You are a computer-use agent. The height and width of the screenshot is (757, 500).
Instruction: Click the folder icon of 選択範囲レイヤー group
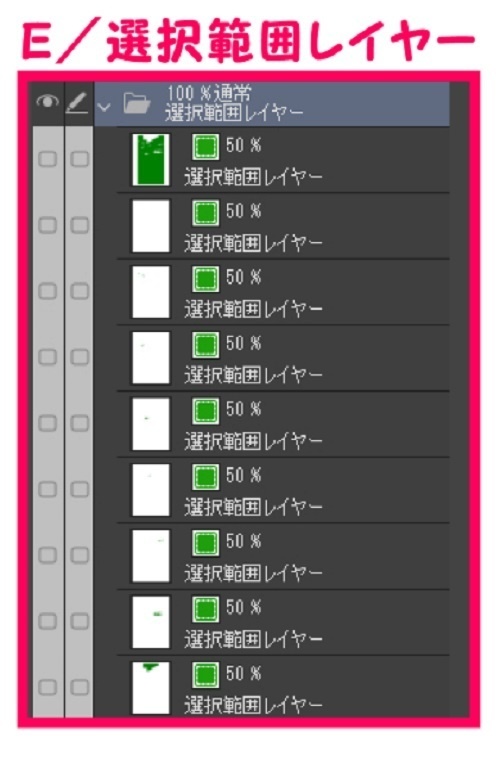[x=137, y=103]
